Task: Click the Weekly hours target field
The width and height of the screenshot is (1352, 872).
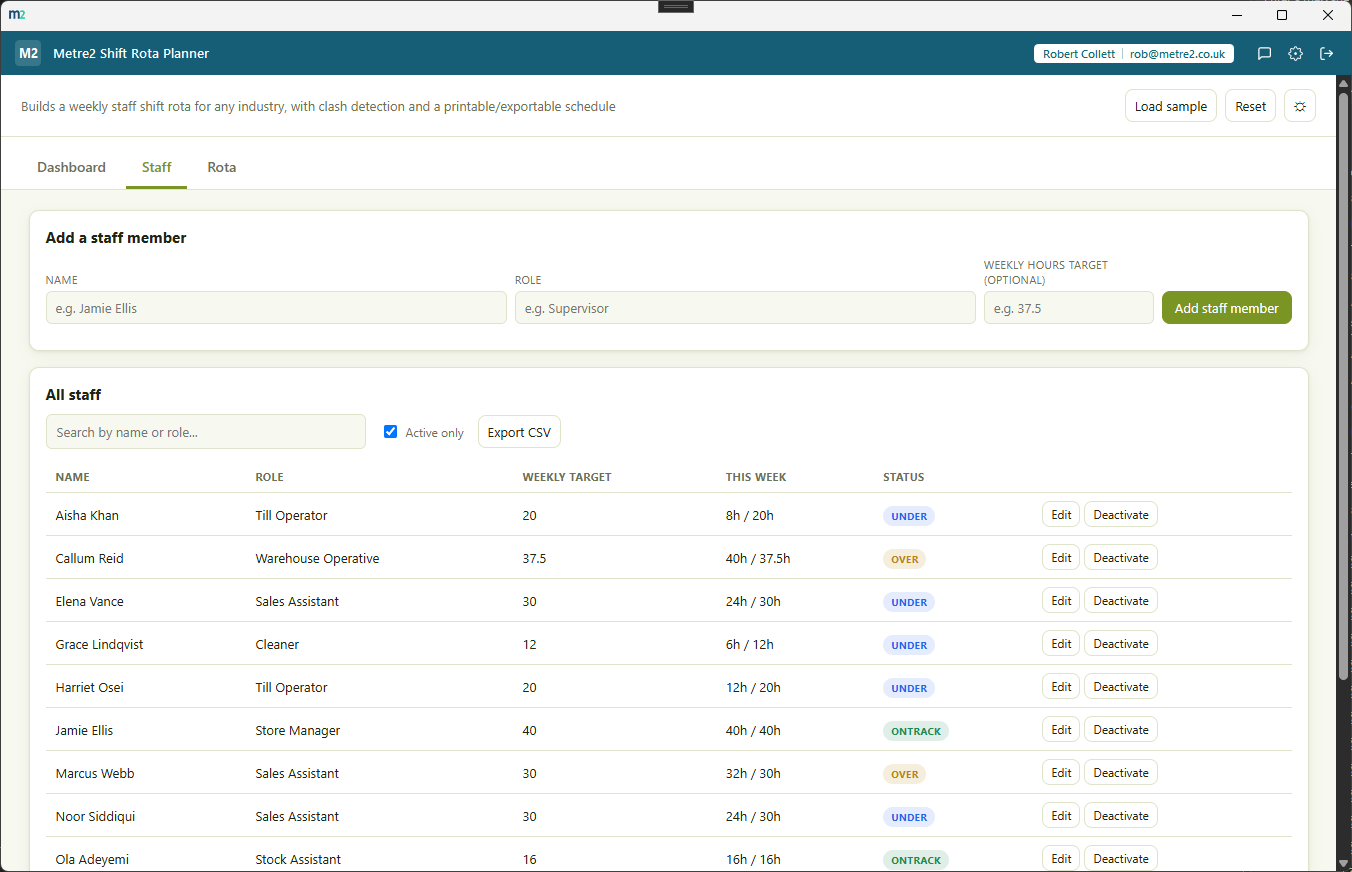Action: (x=1068, y=308)
